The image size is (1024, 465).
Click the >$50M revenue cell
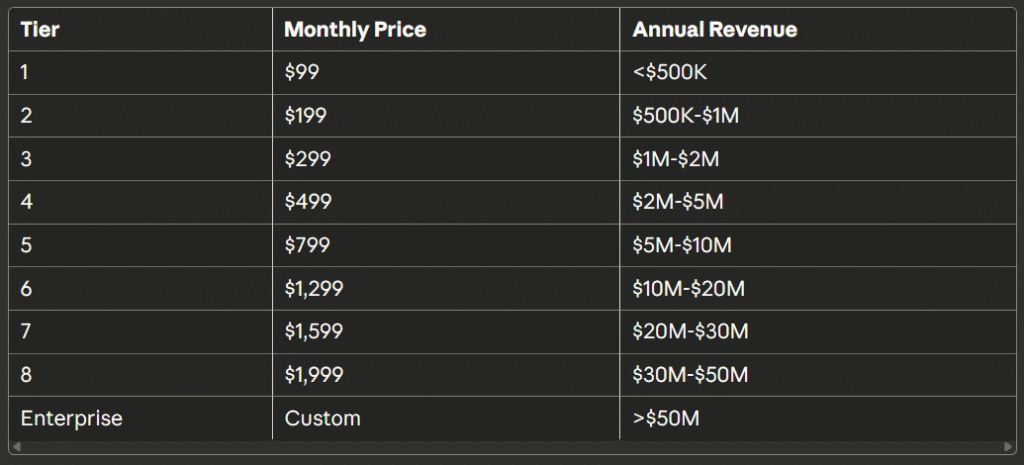pos(666,417)
